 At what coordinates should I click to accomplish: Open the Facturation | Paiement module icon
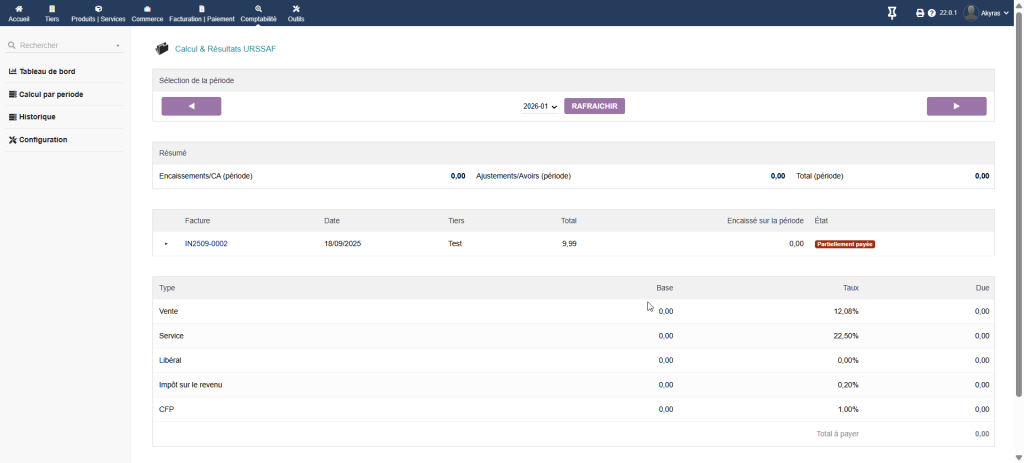pyautogui.click(x=201, y=9)
